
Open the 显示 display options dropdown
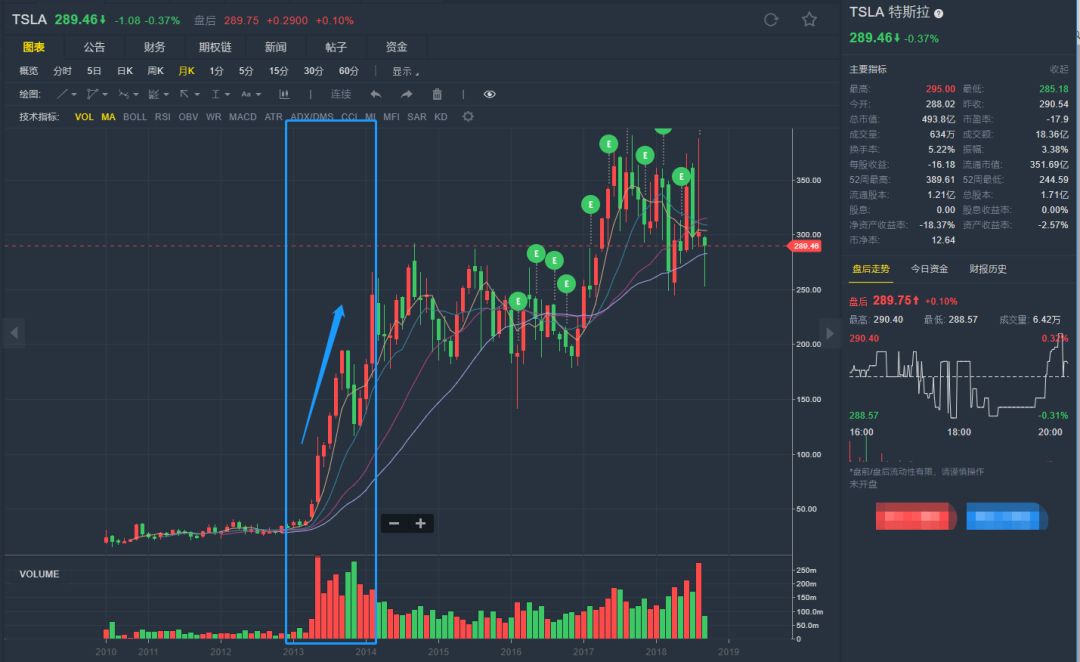click(x=405, y=71)
